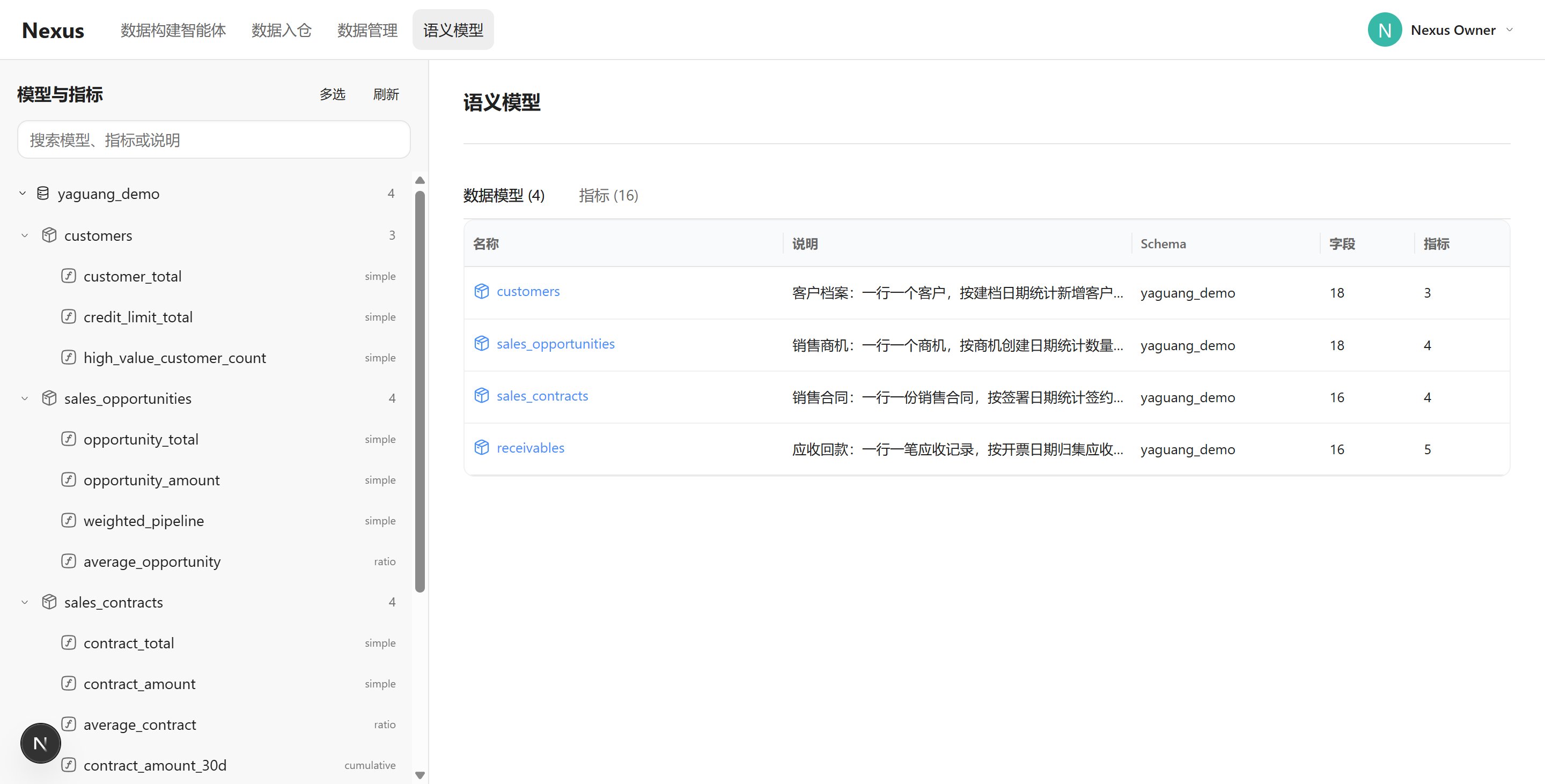Click the metric icon next to credit_limit_total
Screen dimensions: 1545x784
(x=68, y=316)
